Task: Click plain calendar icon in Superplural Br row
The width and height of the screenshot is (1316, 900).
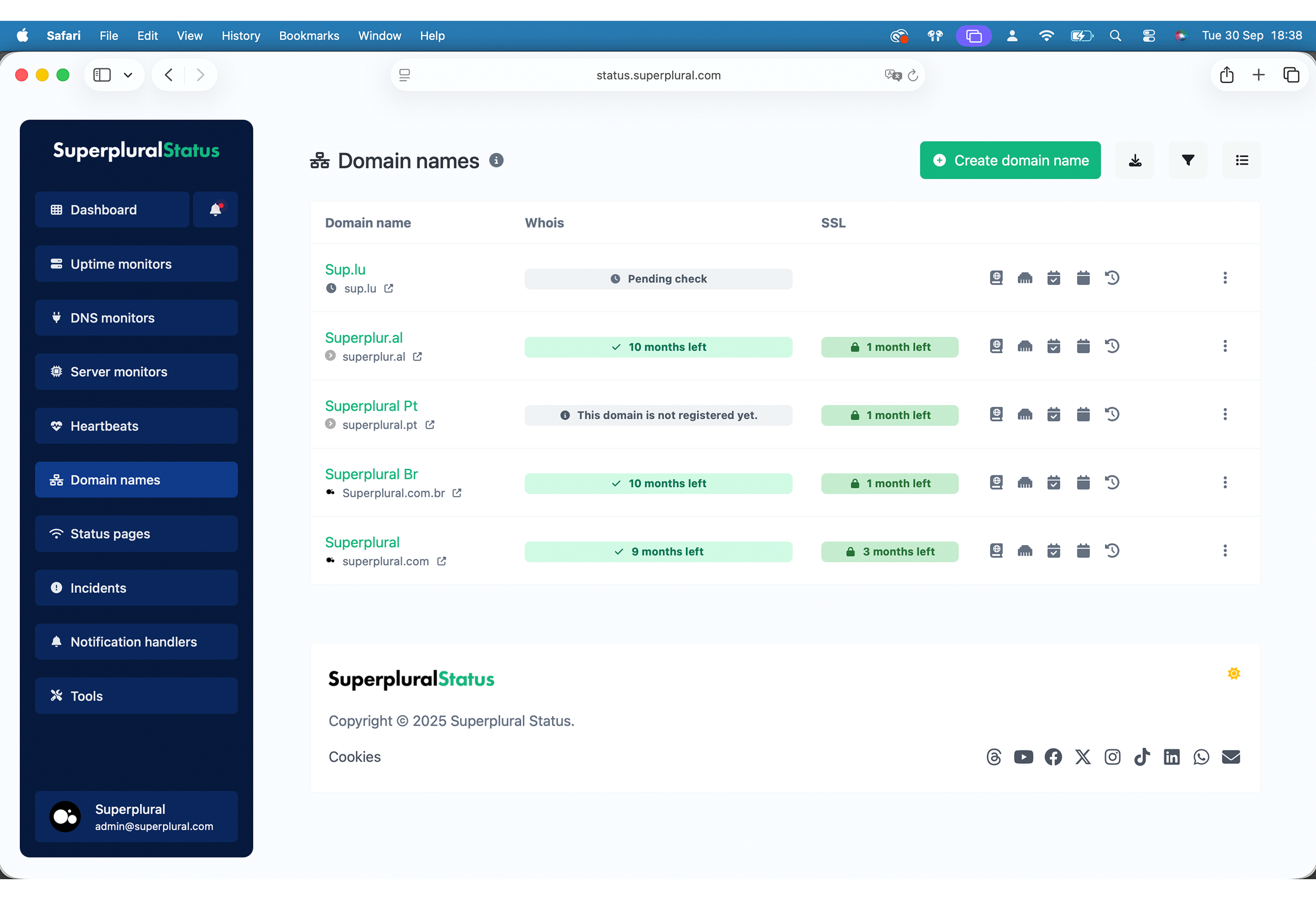Action: pyautogui.click(x=1083, y=482)
